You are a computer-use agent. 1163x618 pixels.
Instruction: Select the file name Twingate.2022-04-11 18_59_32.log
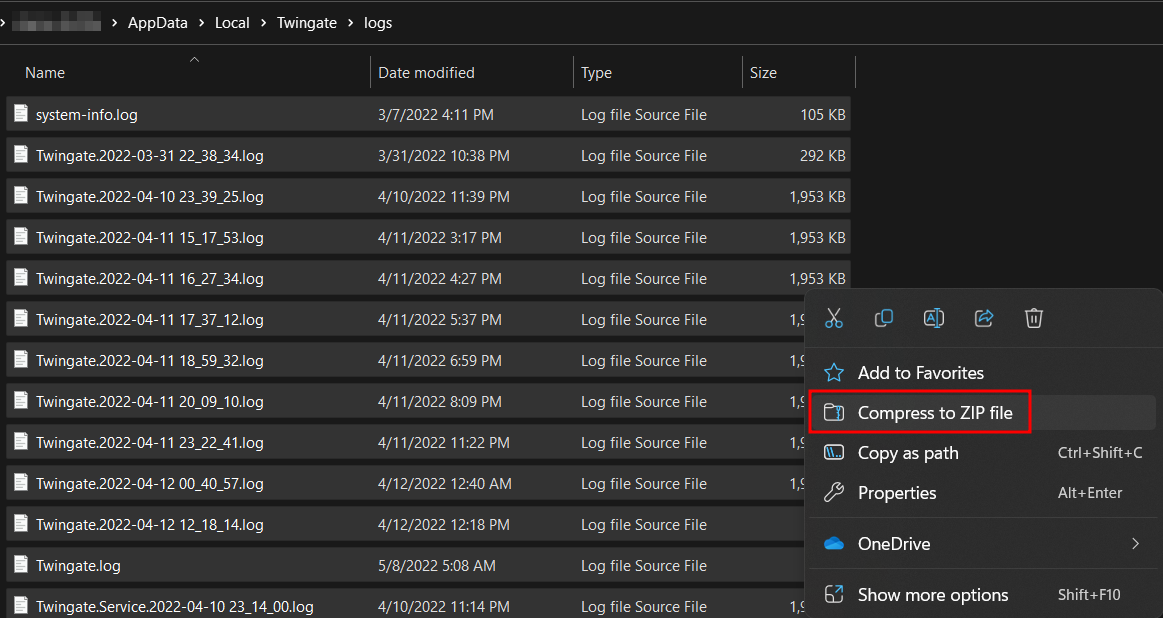pos(150,361)
